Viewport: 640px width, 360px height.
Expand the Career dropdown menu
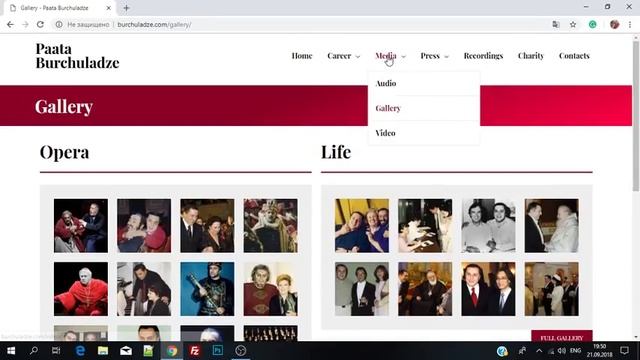click(344, 56)
